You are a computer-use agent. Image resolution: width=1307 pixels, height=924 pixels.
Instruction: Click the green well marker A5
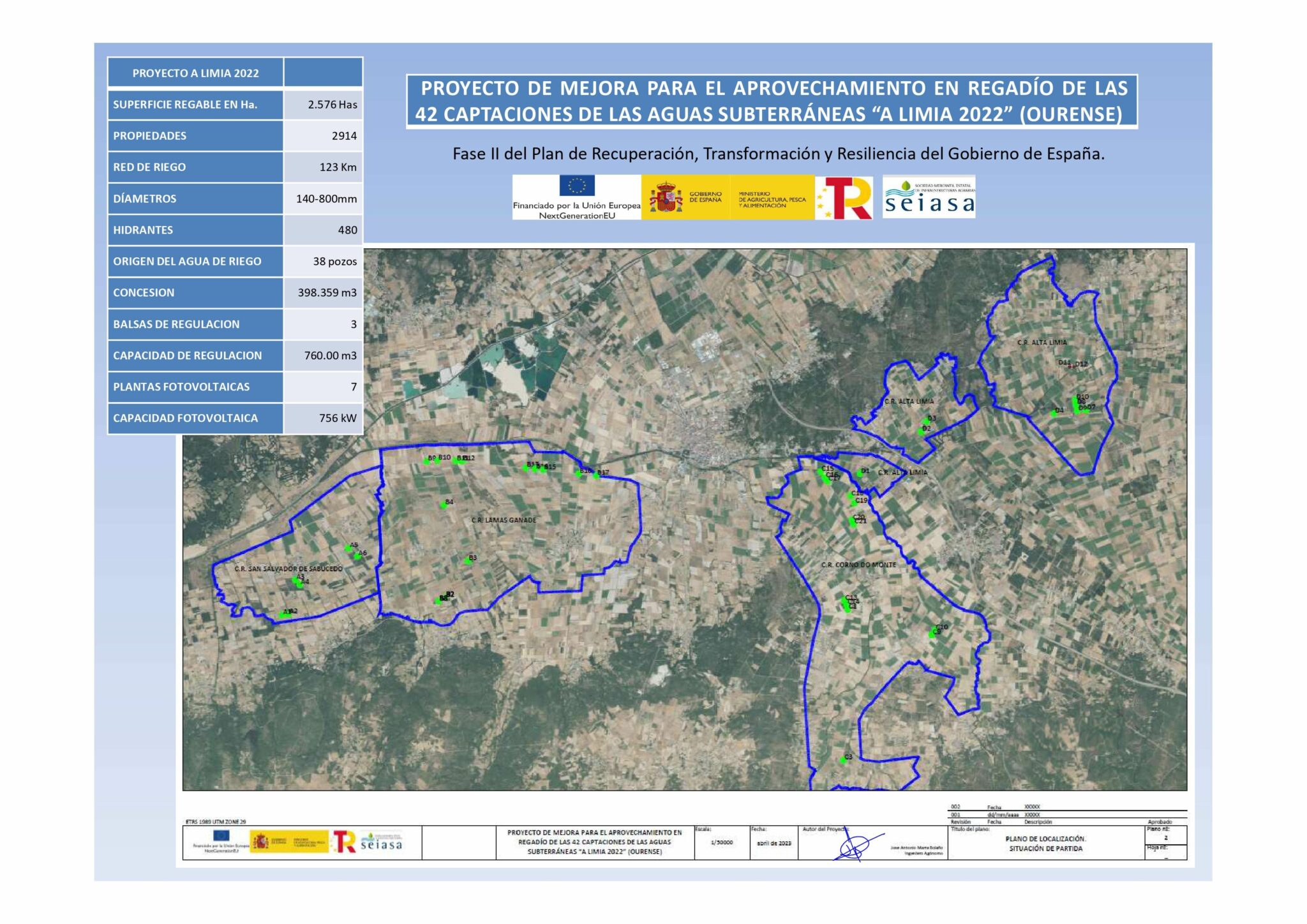[348, 548]
